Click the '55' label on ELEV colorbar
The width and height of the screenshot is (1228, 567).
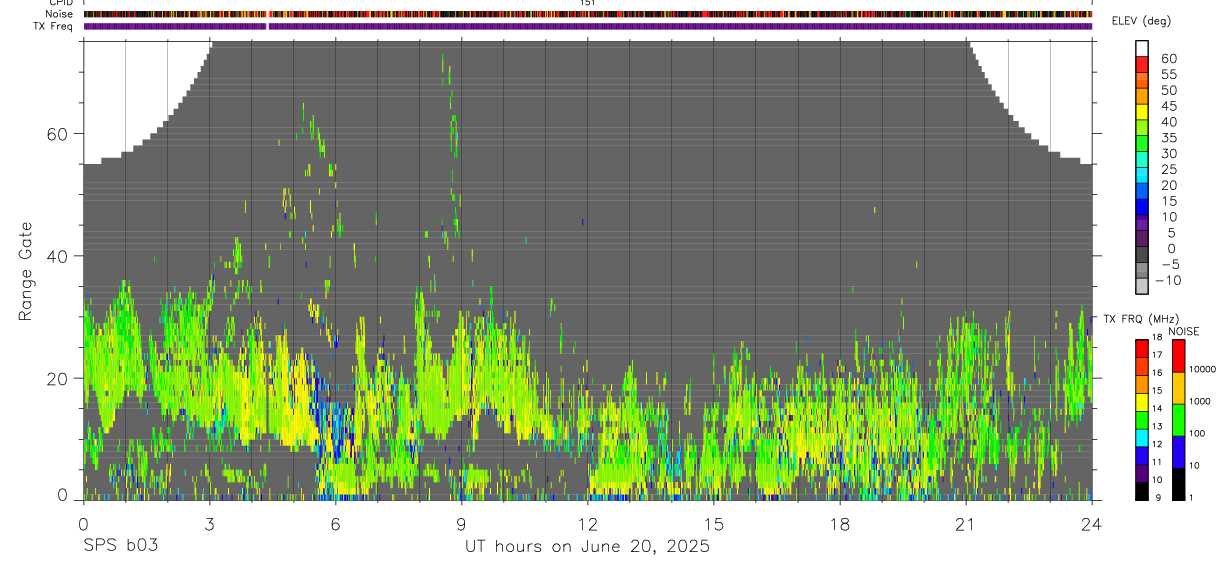tap(1168, 74)
